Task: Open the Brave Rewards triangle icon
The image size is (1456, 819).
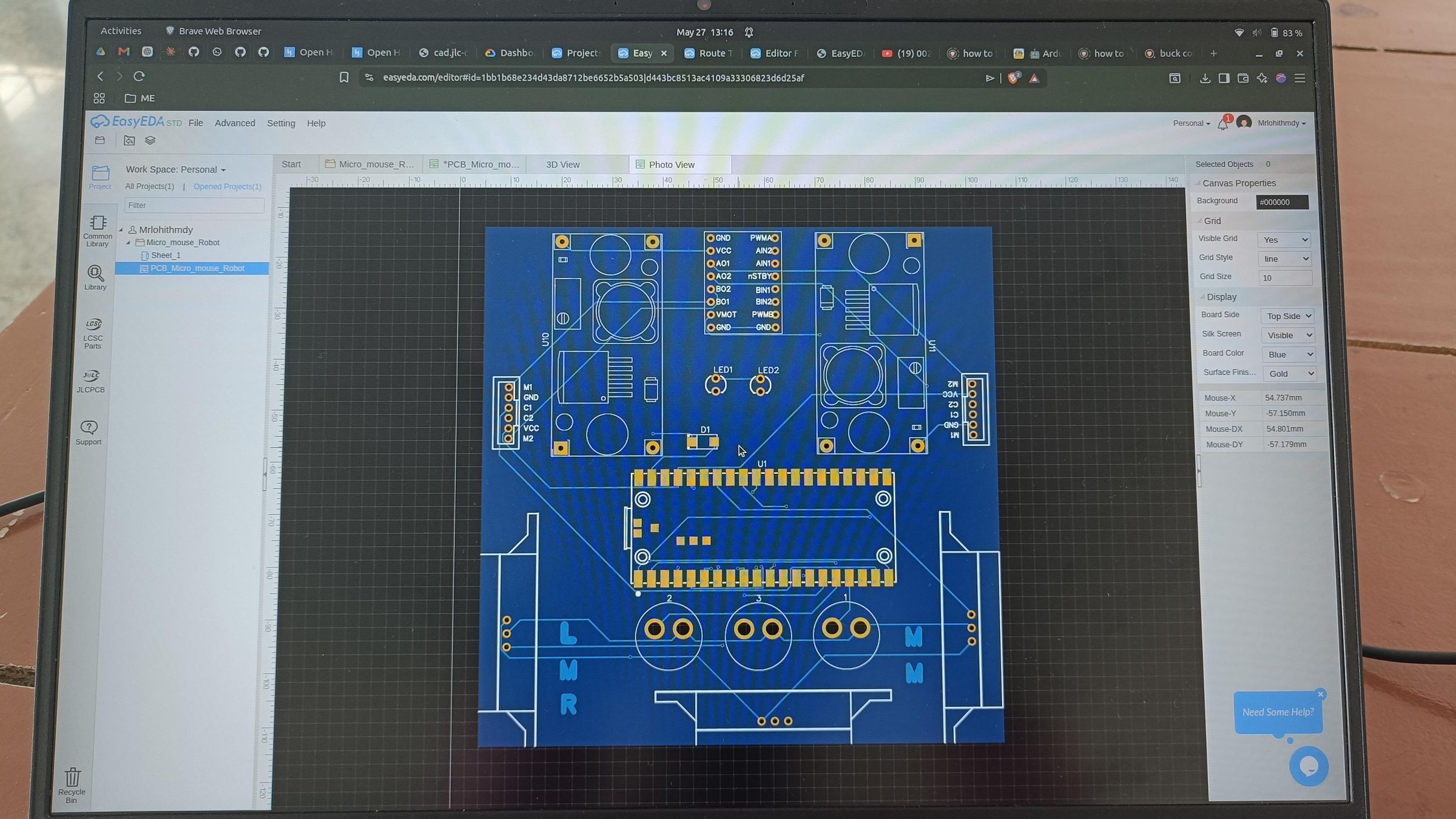Action: (x=1034, y=78)
